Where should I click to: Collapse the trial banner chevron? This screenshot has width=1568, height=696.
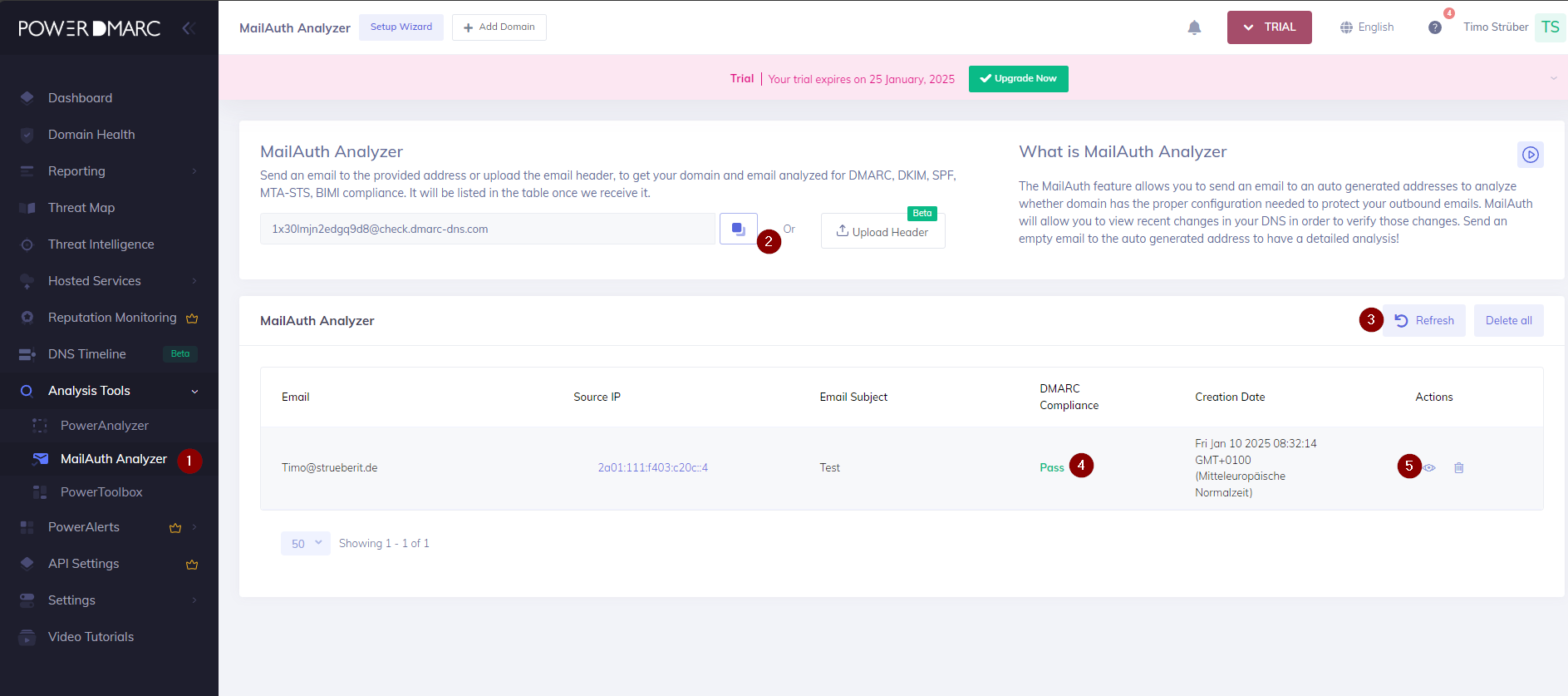point(1553,79)
